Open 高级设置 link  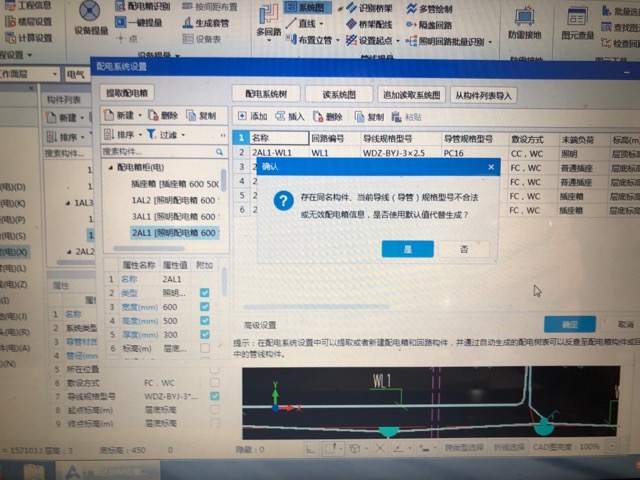click(260, 325)
